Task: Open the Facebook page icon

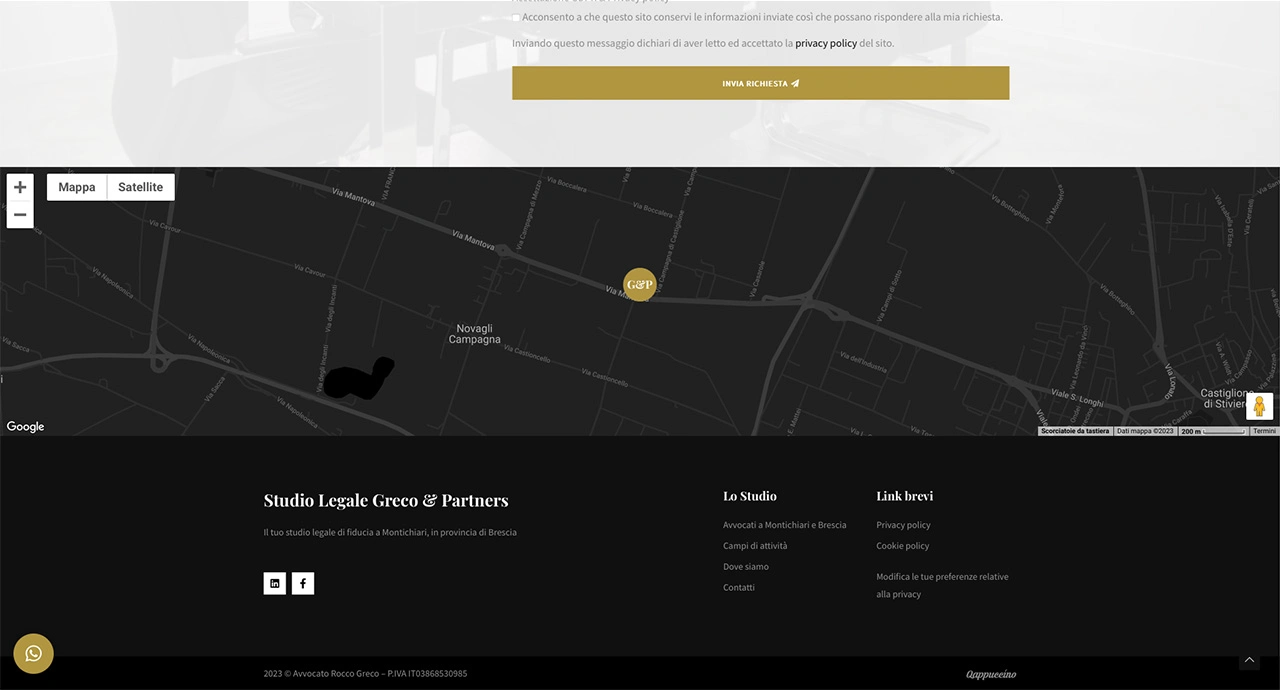Action: click(303, 583)
